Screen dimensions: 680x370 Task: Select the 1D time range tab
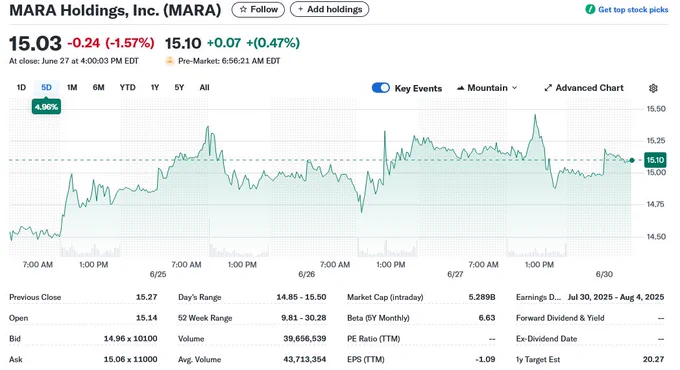tap(21, 88)
